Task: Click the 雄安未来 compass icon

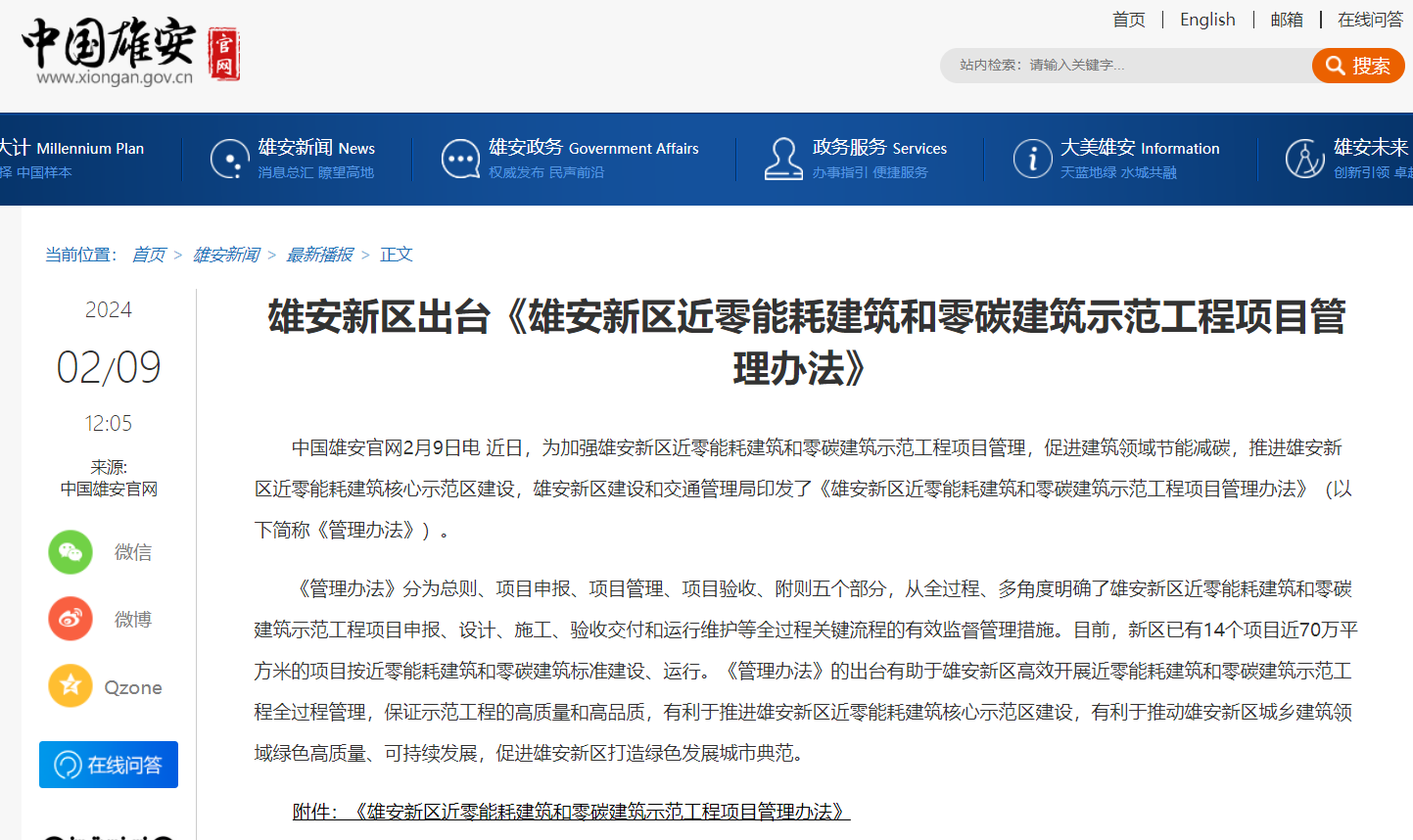Action: pos(1304,159)
